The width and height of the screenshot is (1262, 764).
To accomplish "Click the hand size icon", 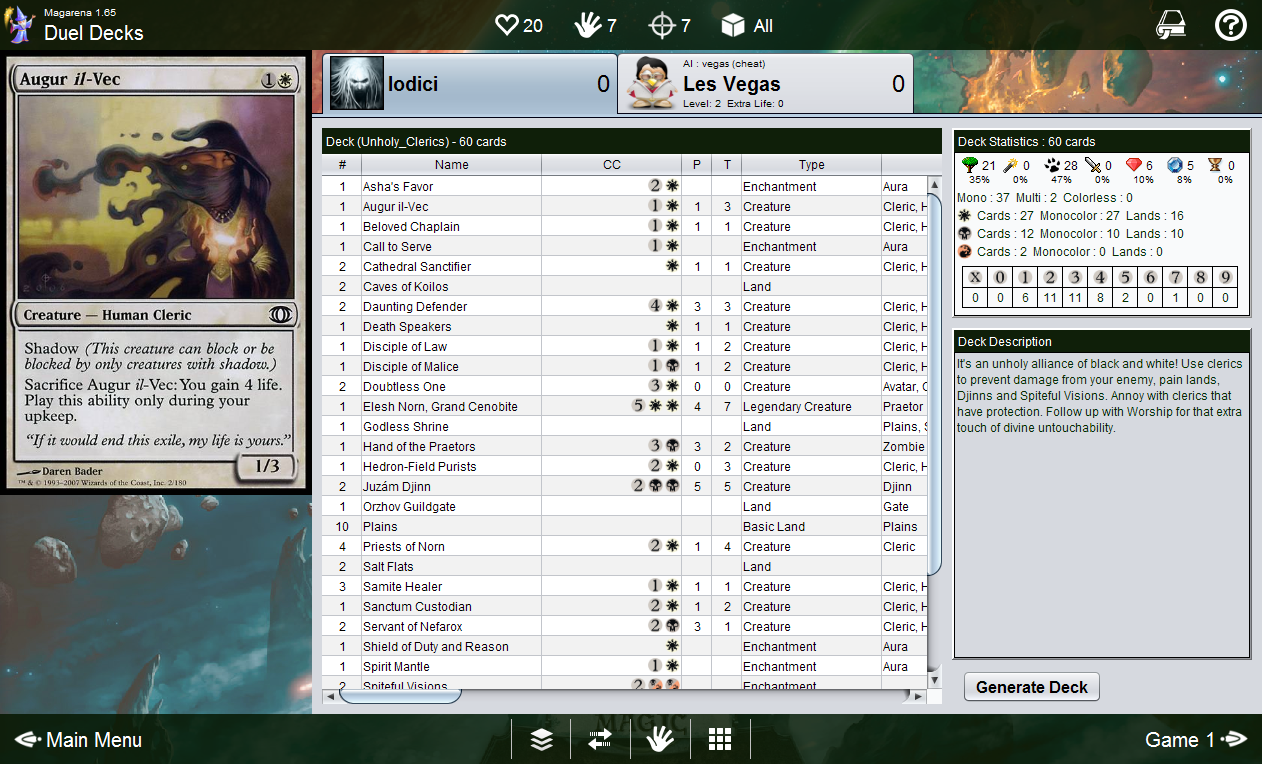I will 588,25.
